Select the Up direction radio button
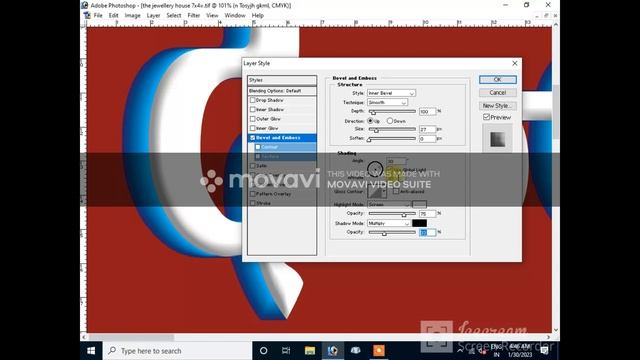Screen dimensions: 640x360 (370, 121)
